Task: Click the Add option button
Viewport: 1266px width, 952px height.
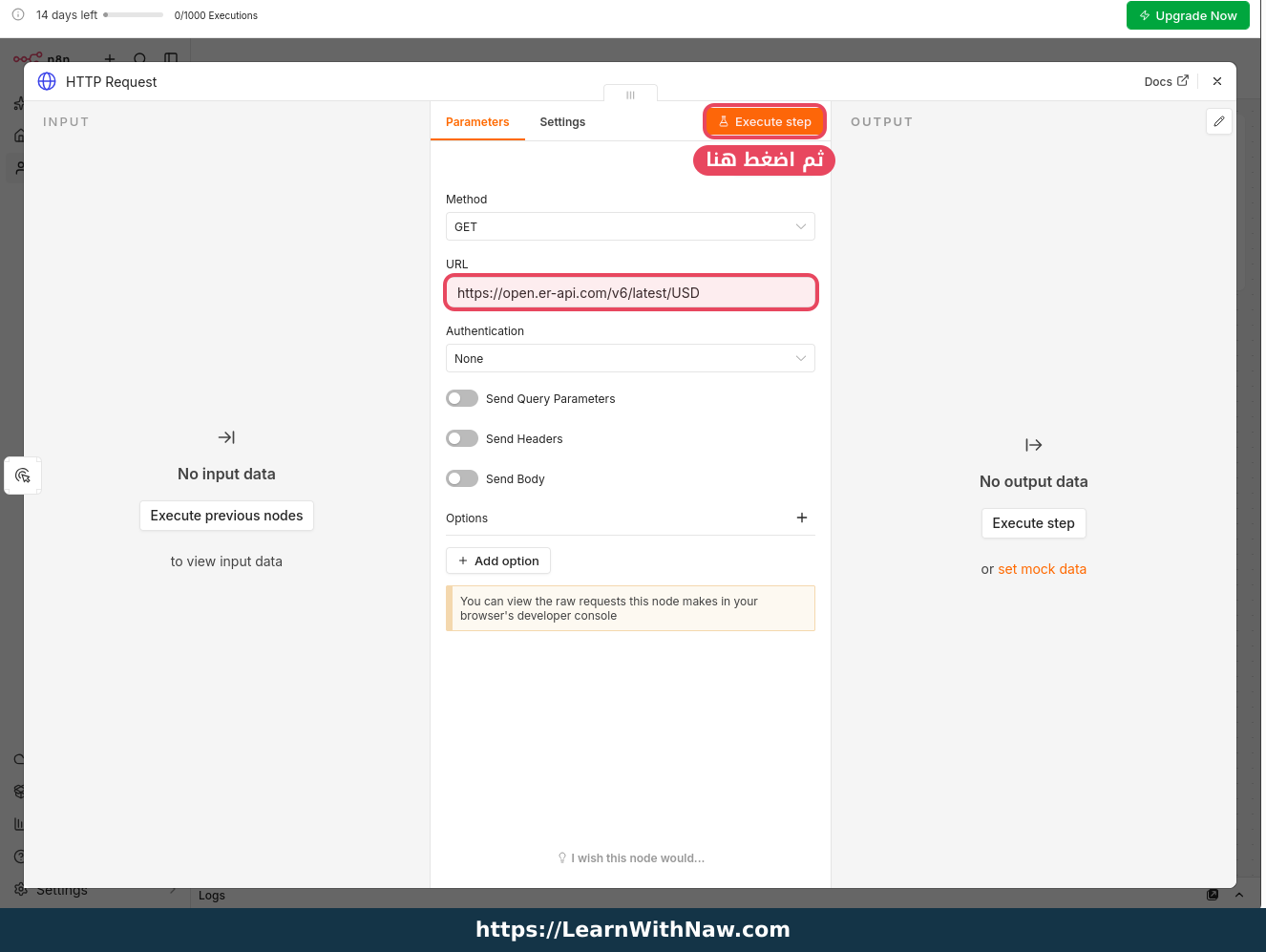Action: point(498,561)
